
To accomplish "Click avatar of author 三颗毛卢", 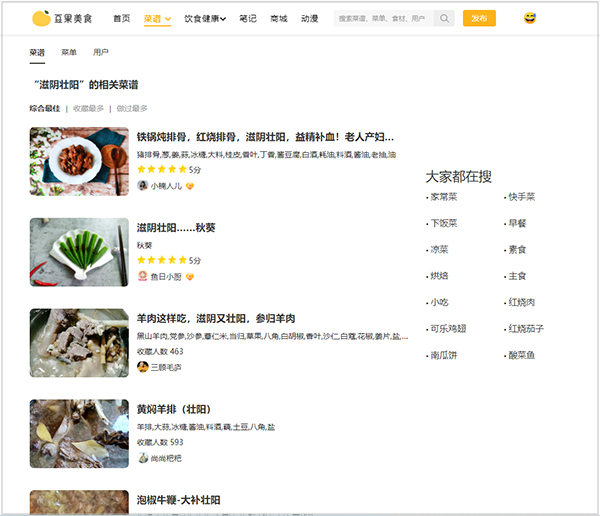I will (x=142, y=366).
